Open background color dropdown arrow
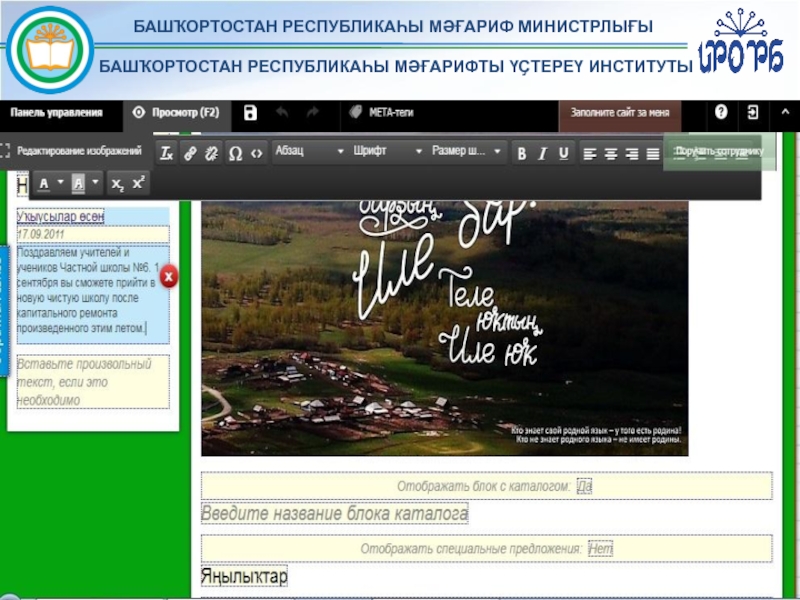Viewport: 800px width, 600px height. 95,182
